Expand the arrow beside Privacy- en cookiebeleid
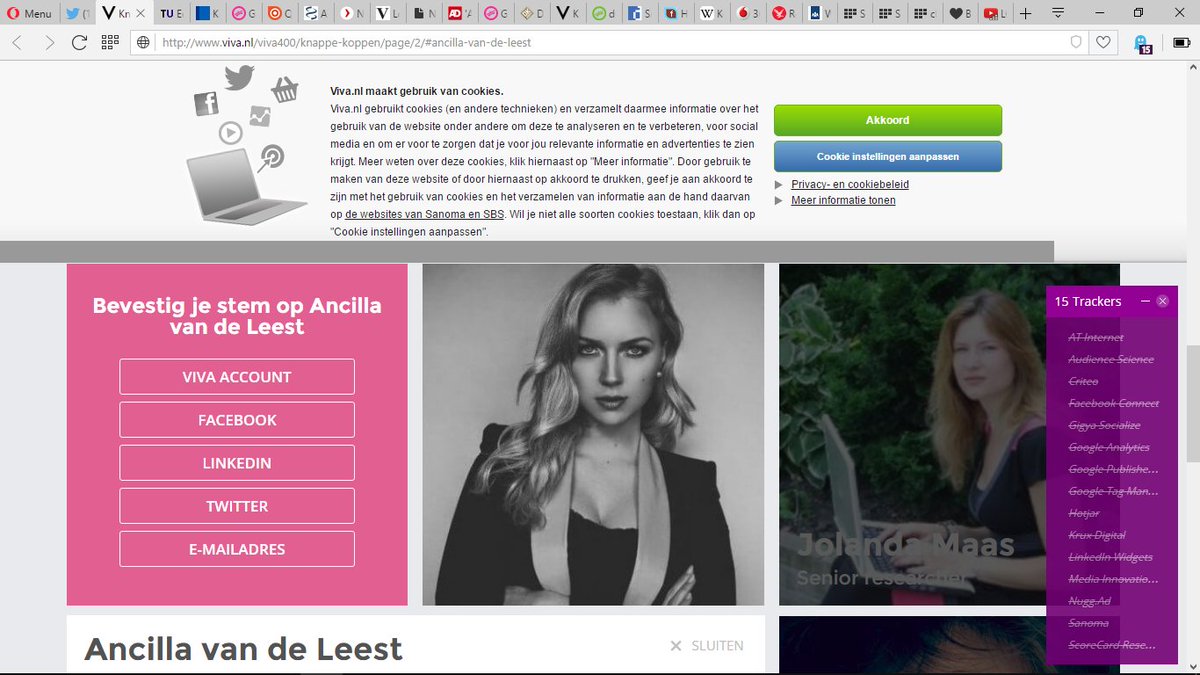 point(779,184)
